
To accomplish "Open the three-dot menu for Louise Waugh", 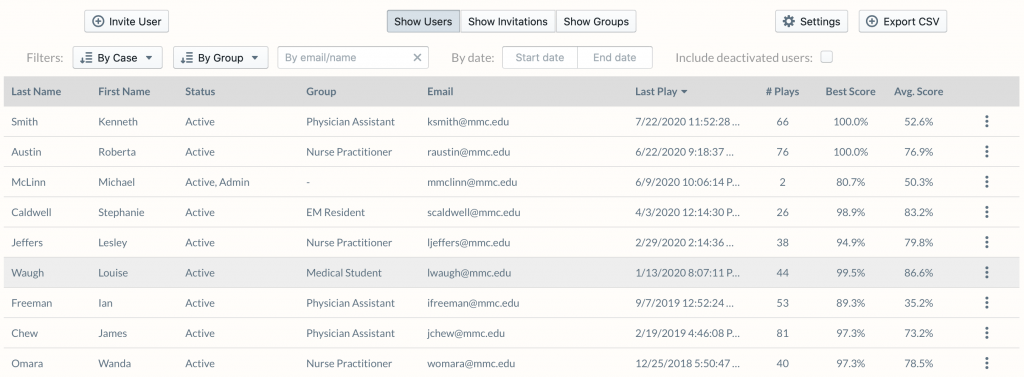I will click(x=987, y=272).
